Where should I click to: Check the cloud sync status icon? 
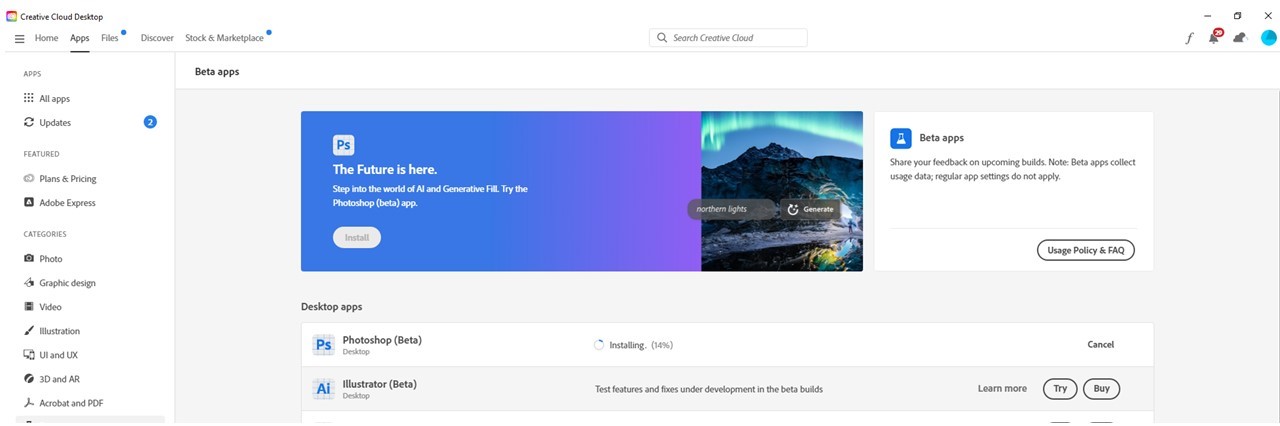click(1240, 38)
